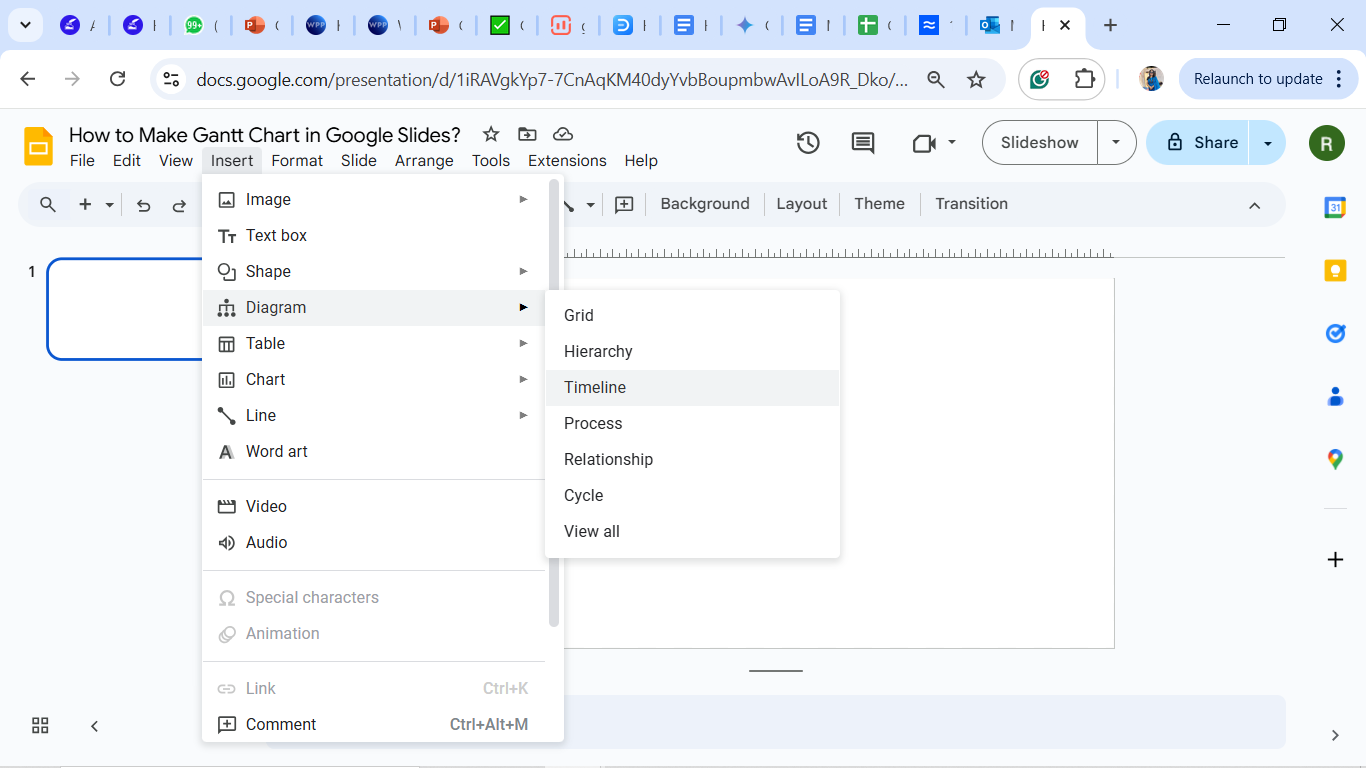
Task: Select Cycle diagram option
Action: (692, 496)
